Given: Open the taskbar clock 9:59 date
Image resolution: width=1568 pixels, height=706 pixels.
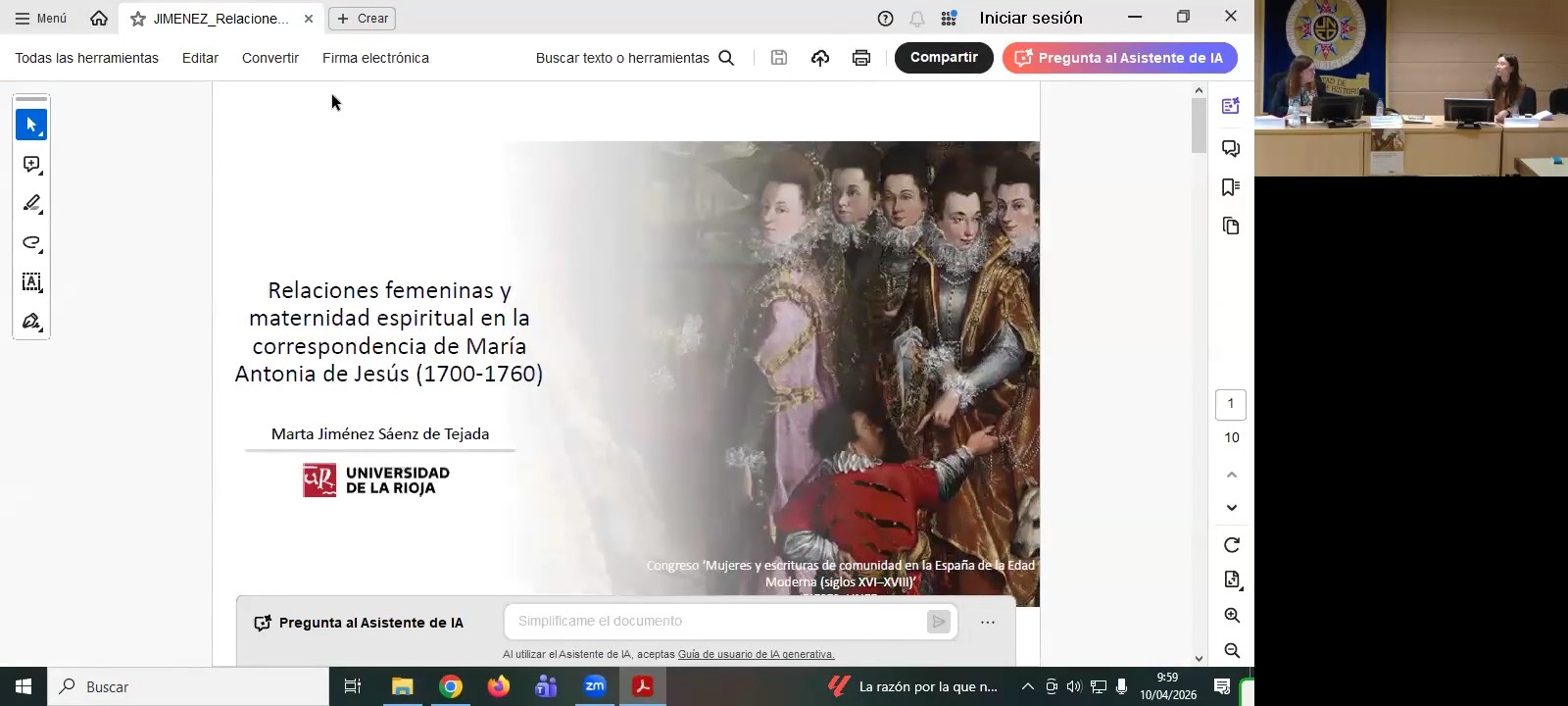Looking at the screenshot, I should [1168, 686].
